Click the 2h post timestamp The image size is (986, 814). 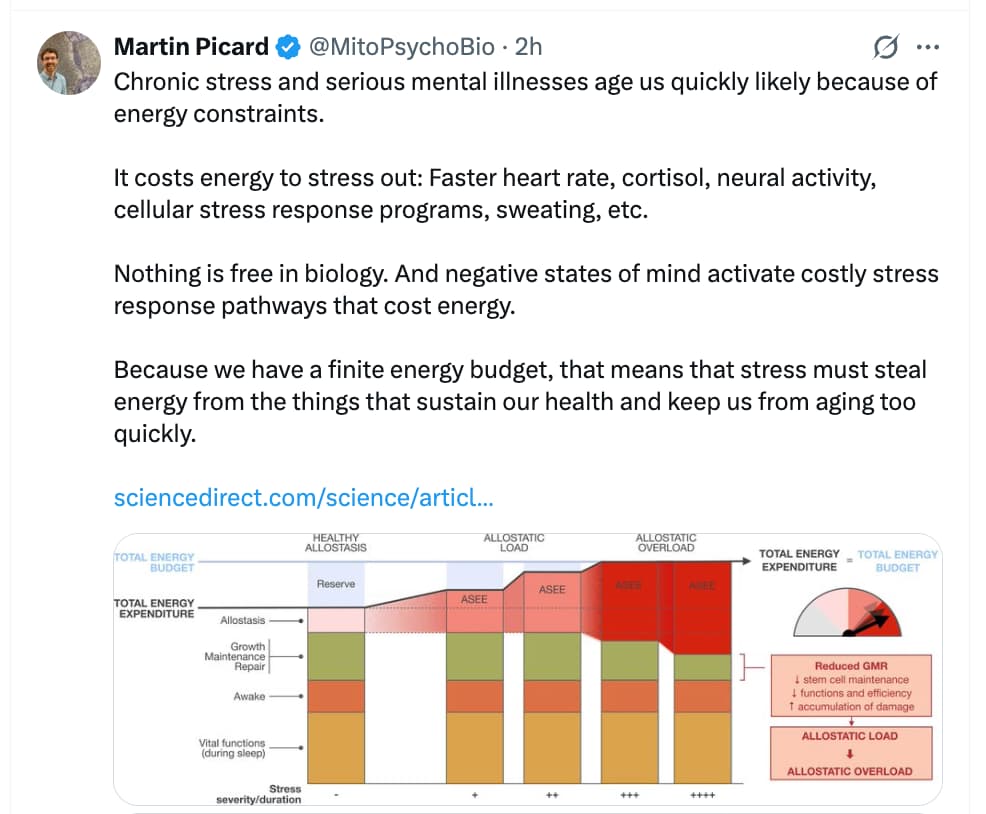(528, 47)
